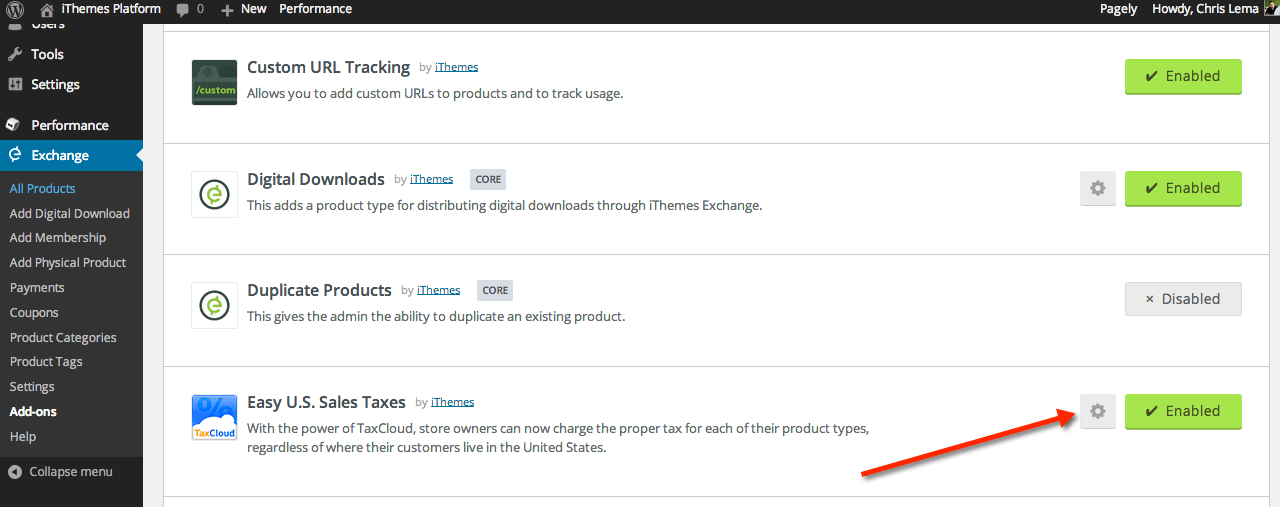The width and height of the screenshot is (1280, 507).
Task: Open the WordPress logo menu
Action: pos(16,9)
